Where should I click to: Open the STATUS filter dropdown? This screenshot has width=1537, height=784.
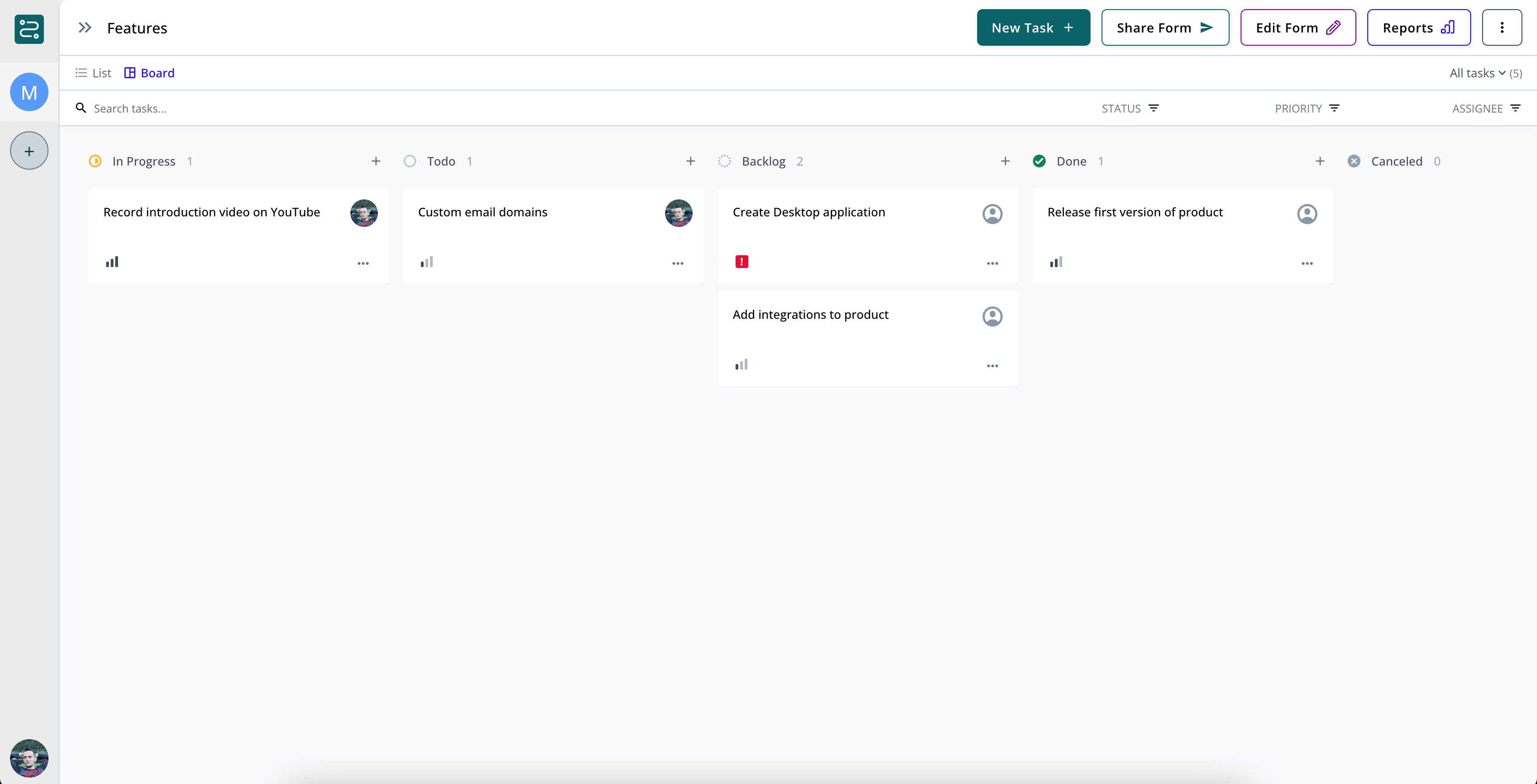click(1129, 108)
